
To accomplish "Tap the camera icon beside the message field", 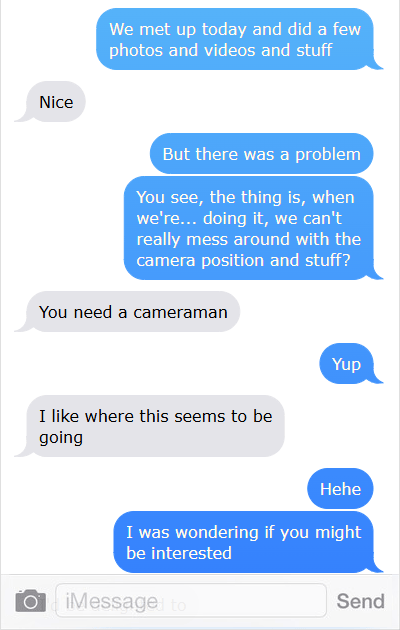I will pyautogui.click(x=31, y=601).
